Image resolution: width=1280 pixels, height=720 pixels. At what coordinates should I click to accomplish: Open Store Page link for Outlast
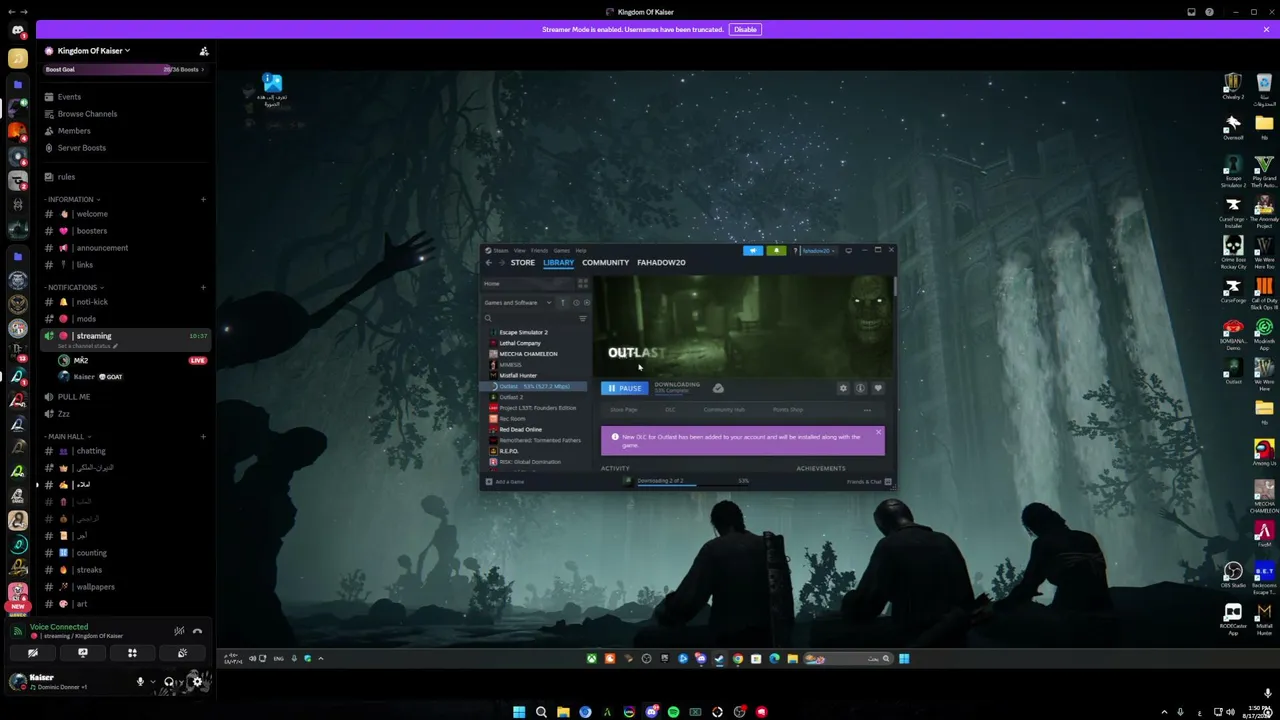623,410
